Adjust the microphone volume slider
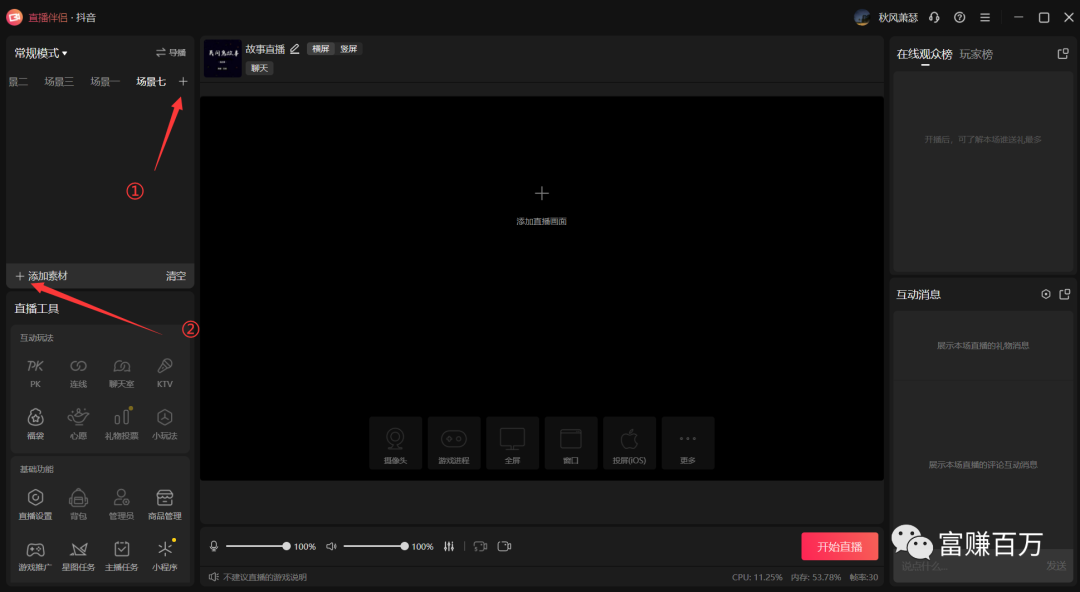 point(256,546)
